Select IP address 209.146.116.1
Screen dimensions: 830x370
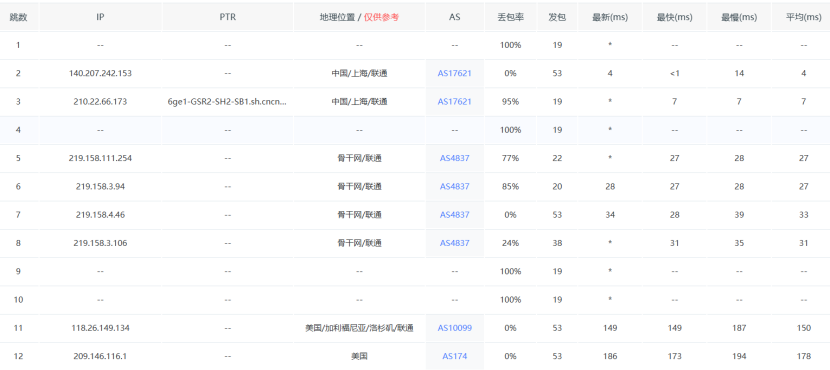[100, 356]
